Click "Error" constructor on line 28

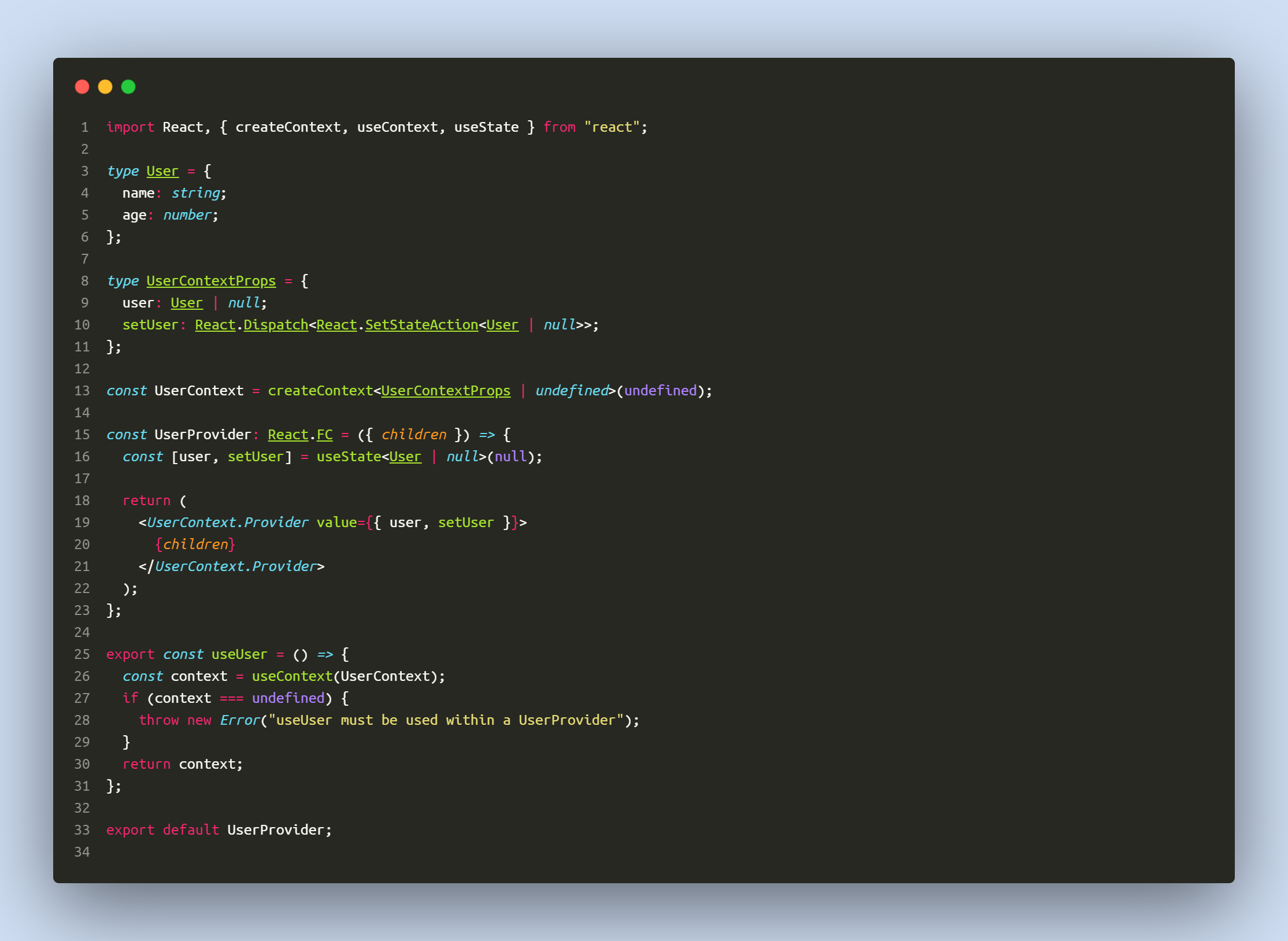239,720
